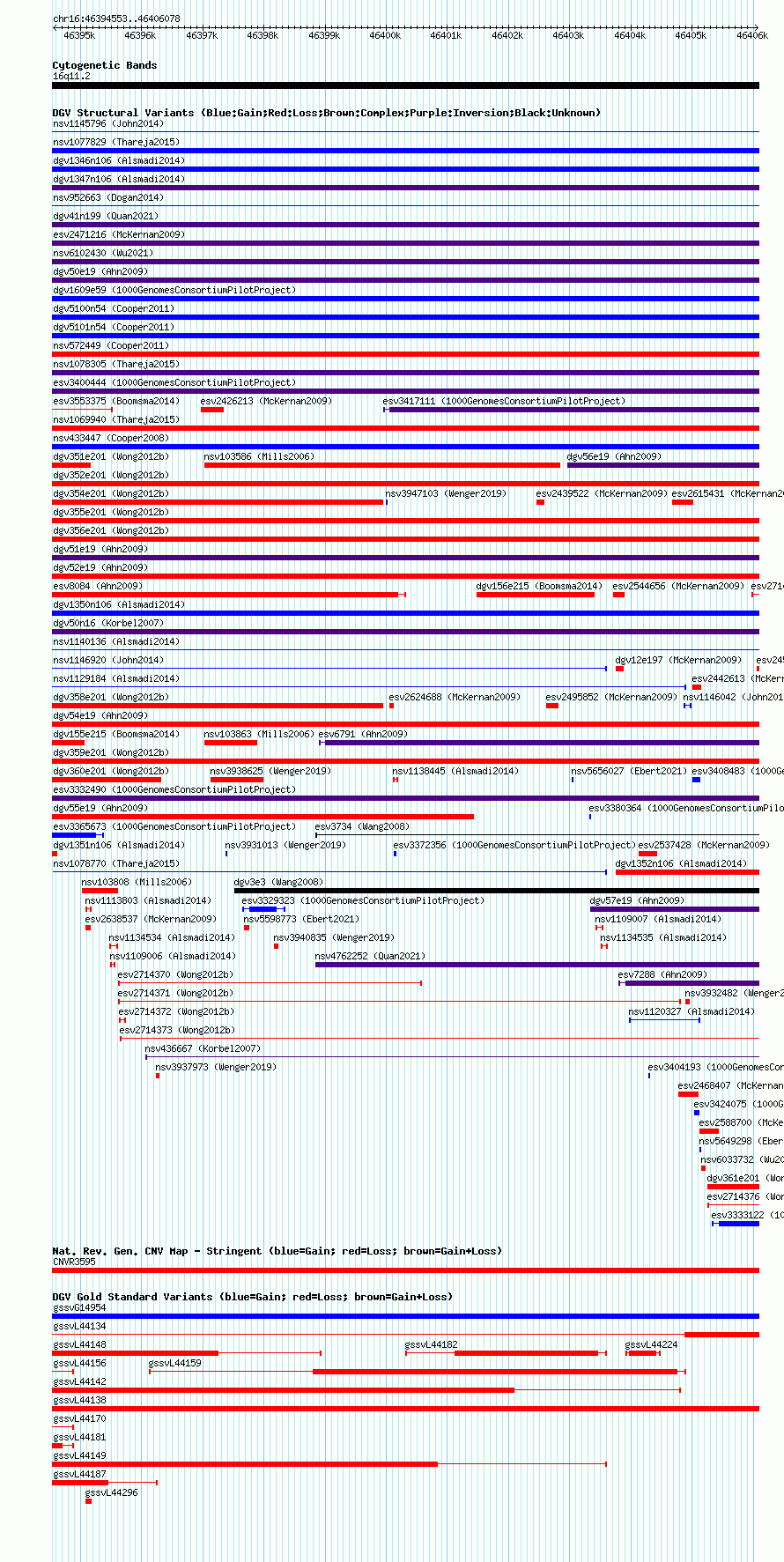This screenshot has height=1562, width=784.
Task: Click nsv4762252 (Quan2021) inversion bar
Action: pyautogui.click(x=536, y=965)
